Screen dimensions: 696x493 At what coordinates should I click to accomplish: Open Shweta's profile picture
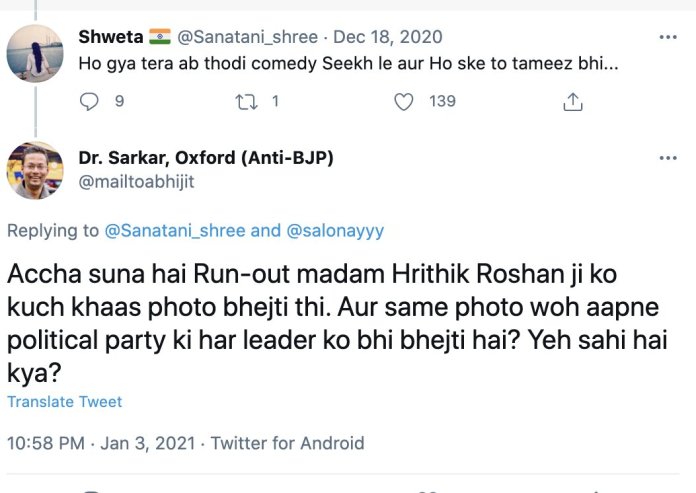tap(35, 53)
